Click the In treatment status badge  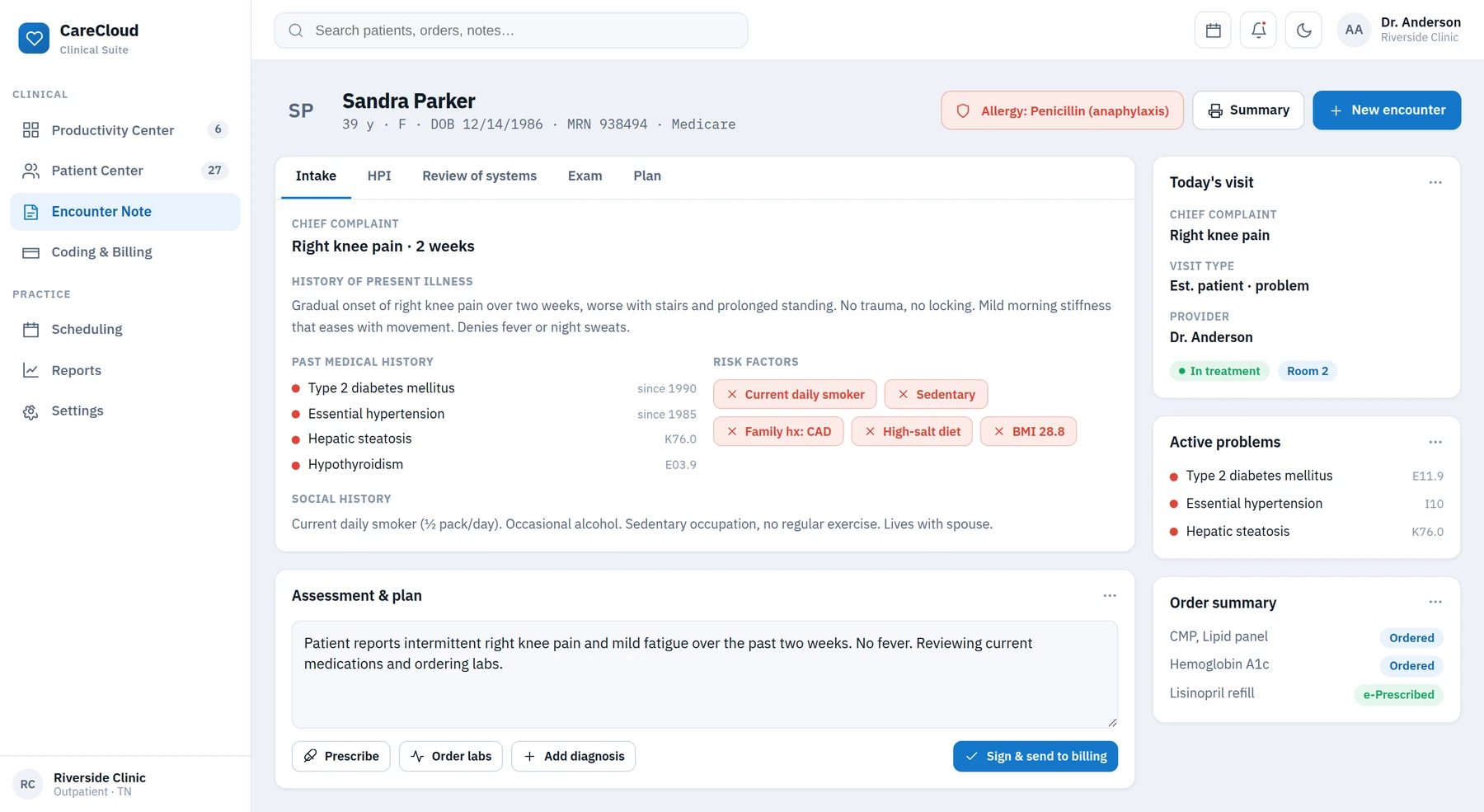point(1219,371)
